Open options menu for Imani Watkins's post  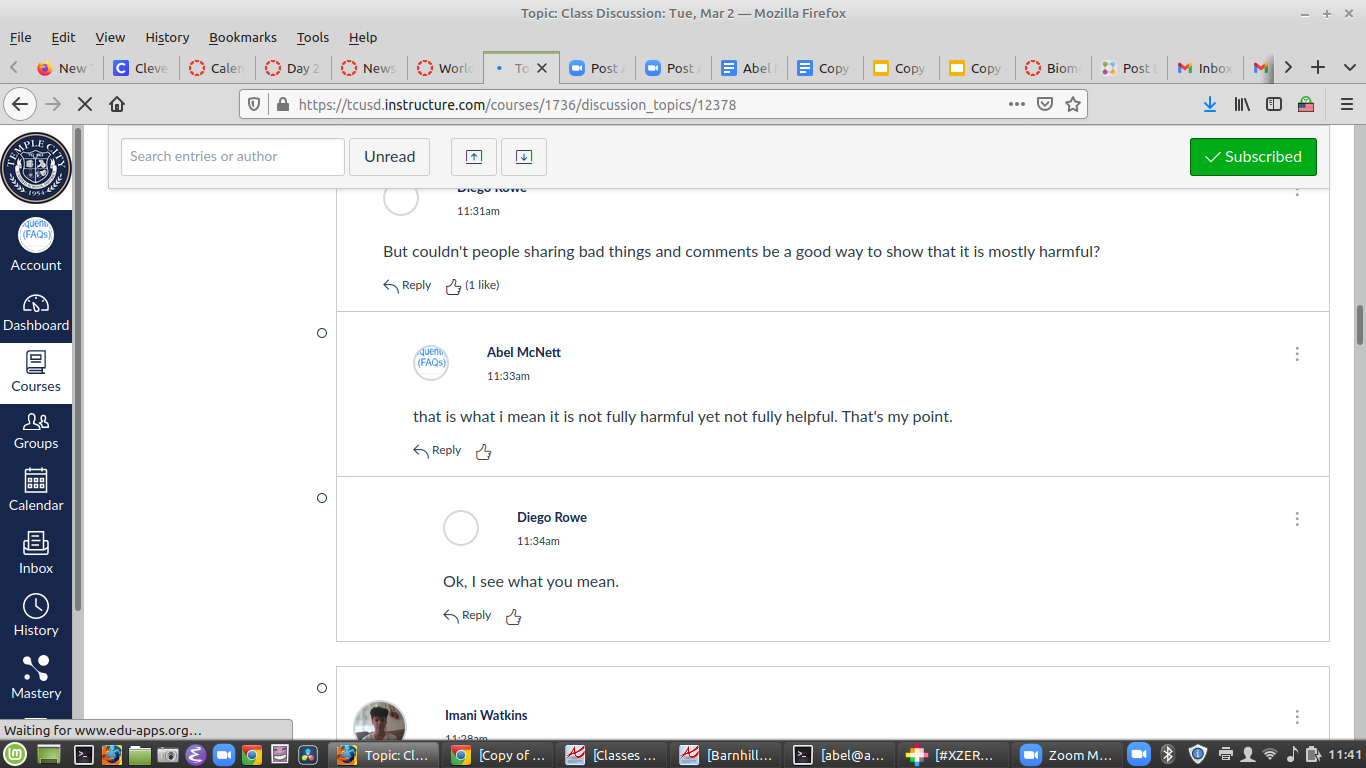[x=1297, y=717]
